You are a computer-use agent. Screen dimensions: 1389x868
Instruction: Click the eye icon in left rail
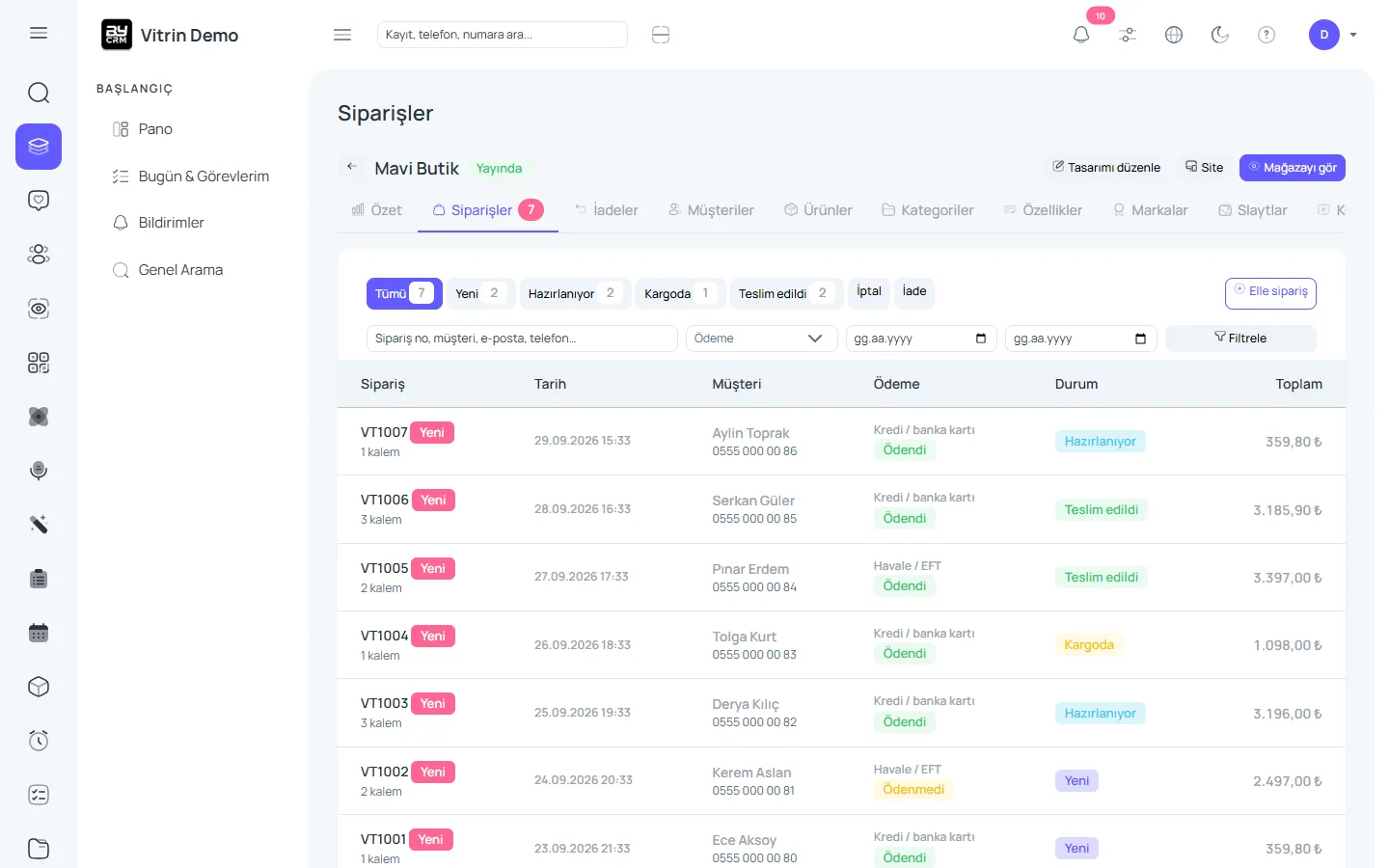coord(39,309)
